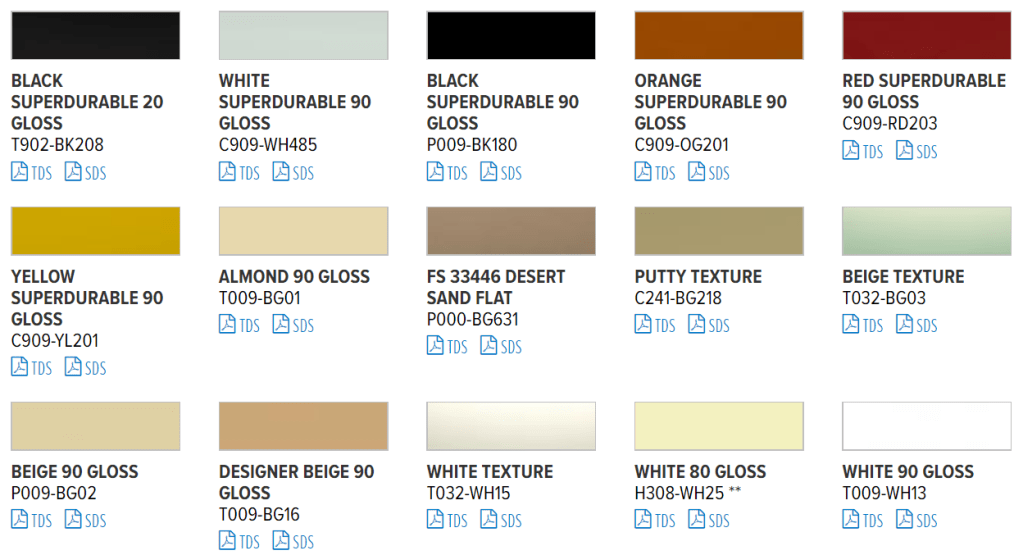Screen dimensions: 1023x555
Task: Open SDS PDF for Putty Texture
Action: tap(709, 325)
